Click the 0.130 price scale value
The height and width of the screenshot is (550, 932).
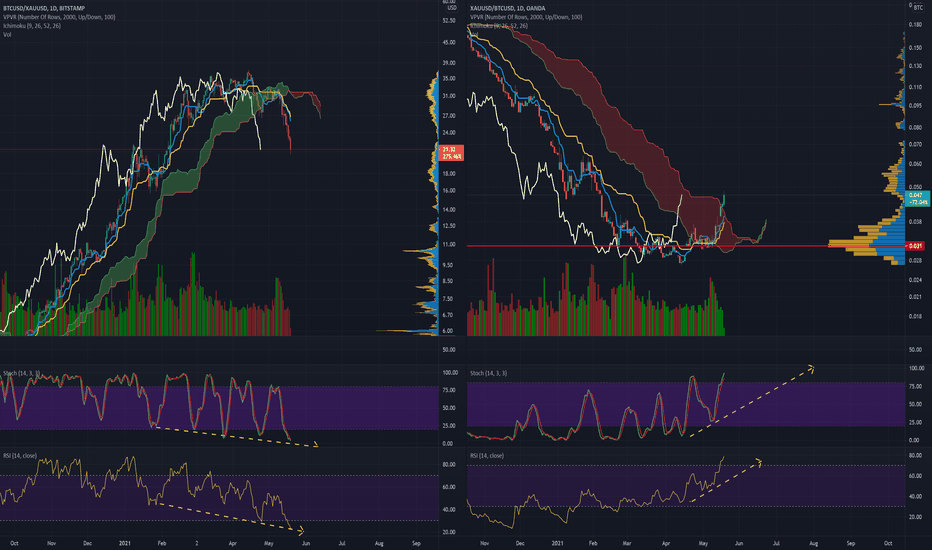915,66
